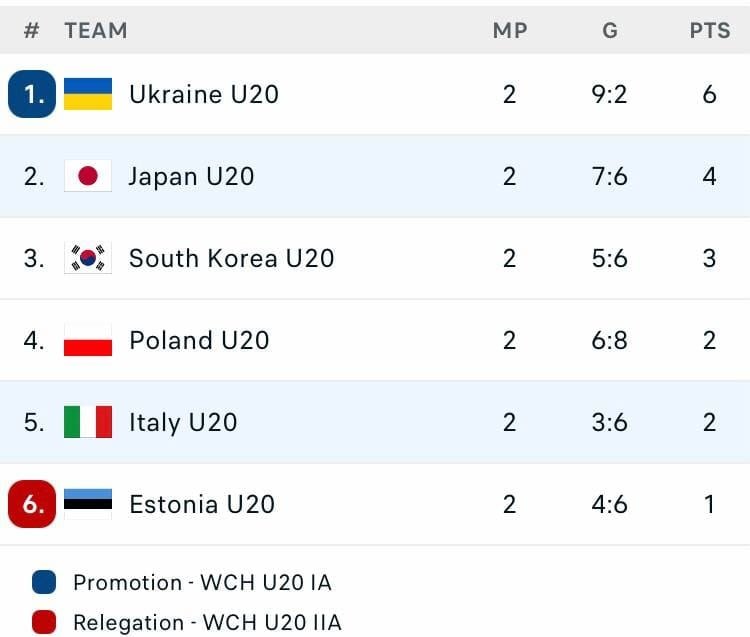The height and width of the screenshot is (637, 750).
Task: Open the Poland U20 team page
Action: [x=199, y=340]
